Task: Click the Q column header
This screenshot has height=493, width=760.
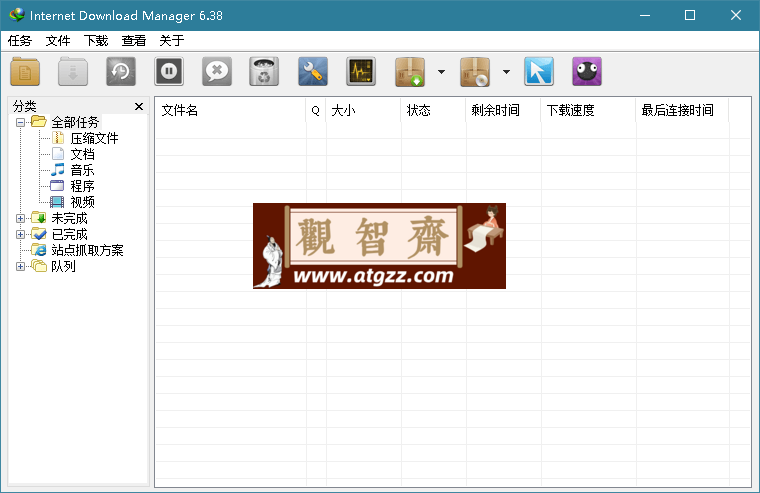Action: click(x=316, y=111)
